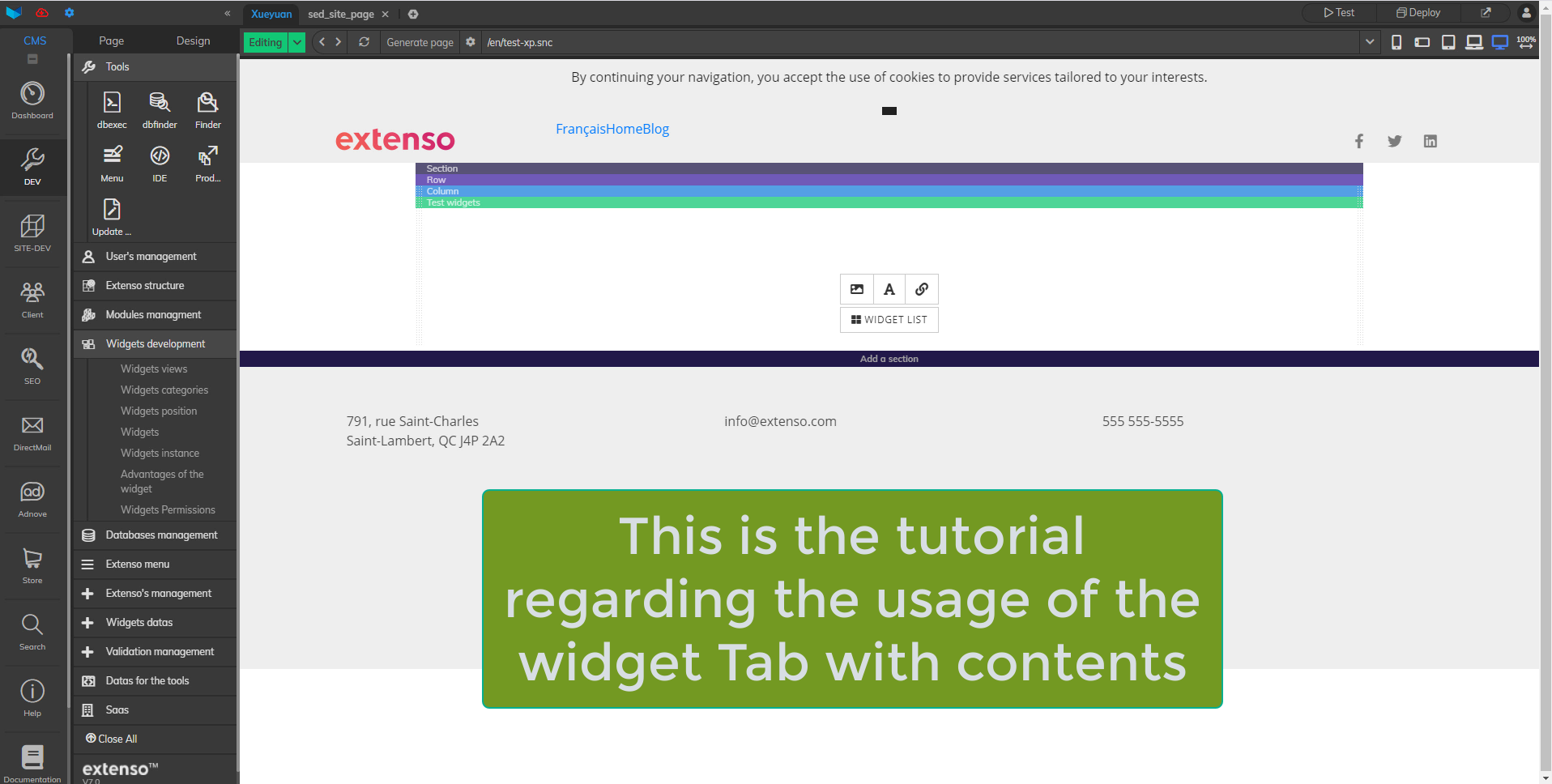Open Editing mode dropdown arrow
The width and height of the screenshot is (1552, 784).
point(297,42)
